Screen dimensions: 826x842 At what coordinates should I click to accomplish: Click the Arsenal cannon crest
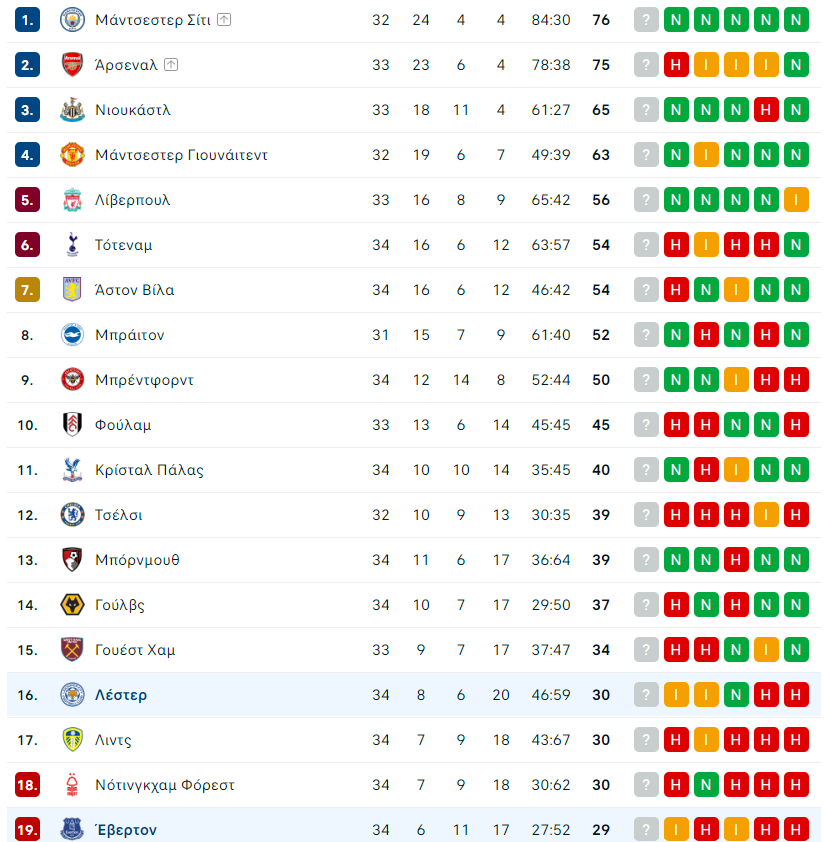72,65
